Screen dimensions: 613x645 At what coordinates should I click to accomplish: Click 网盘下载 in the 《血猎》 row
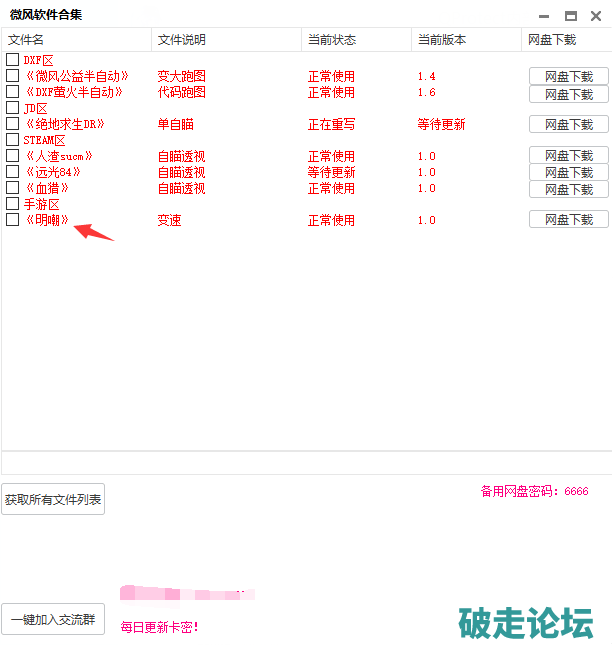tap(568, 189)
